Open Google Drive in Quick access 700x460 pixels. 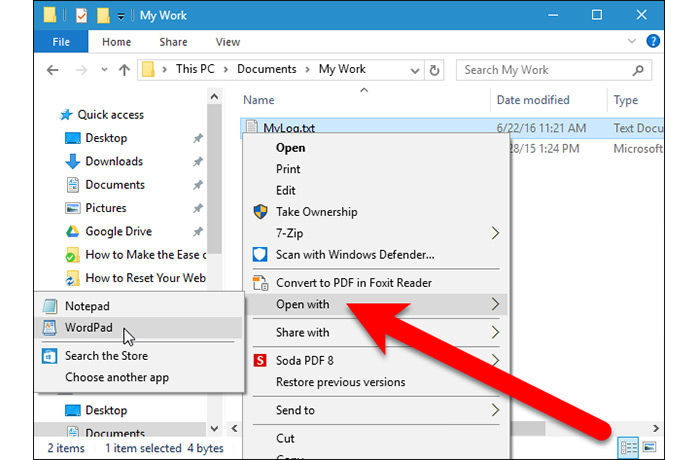pyautogui.click(x=118, y=231)
